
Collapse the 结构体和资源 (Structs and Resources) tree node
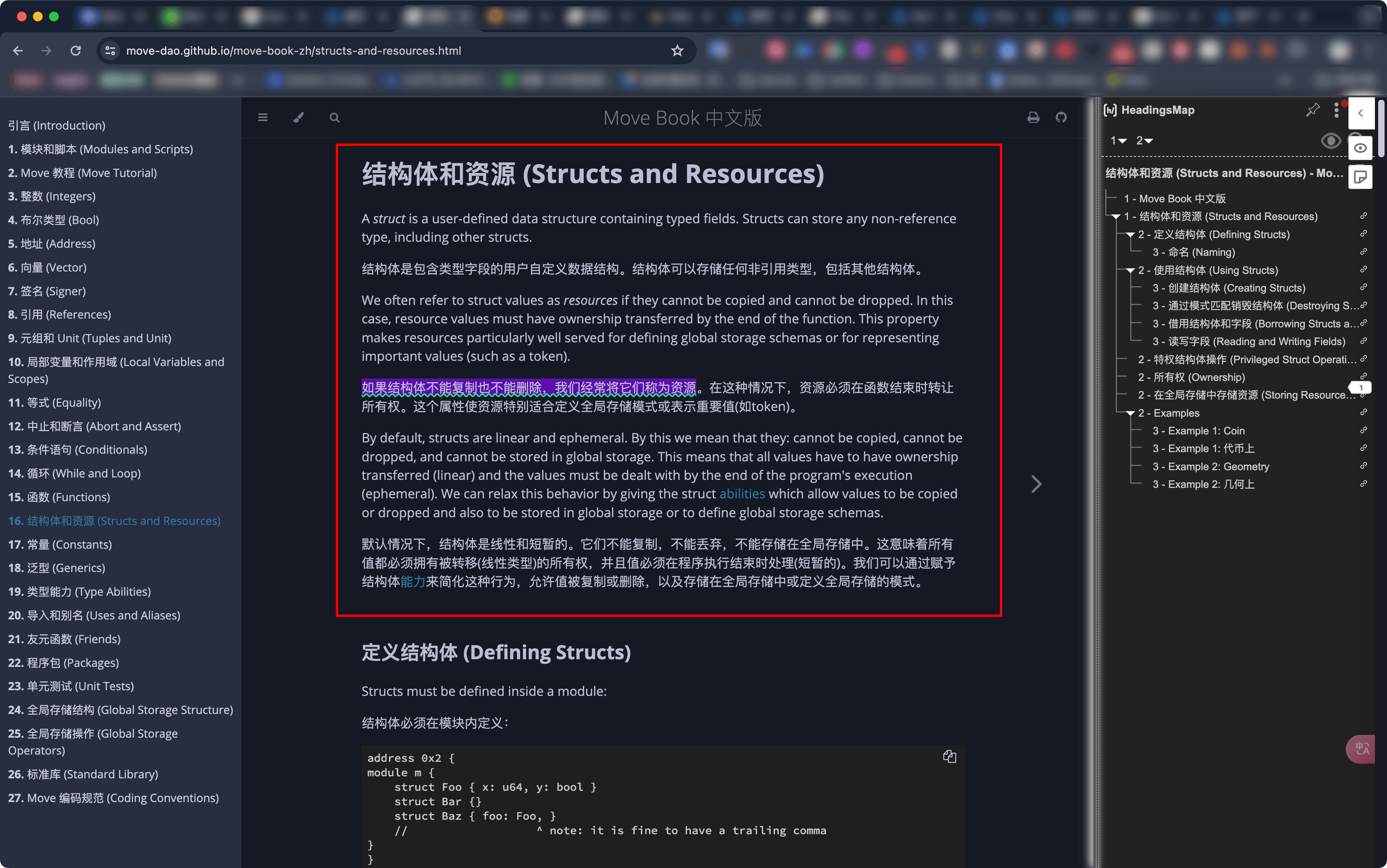pos(1116,217)
